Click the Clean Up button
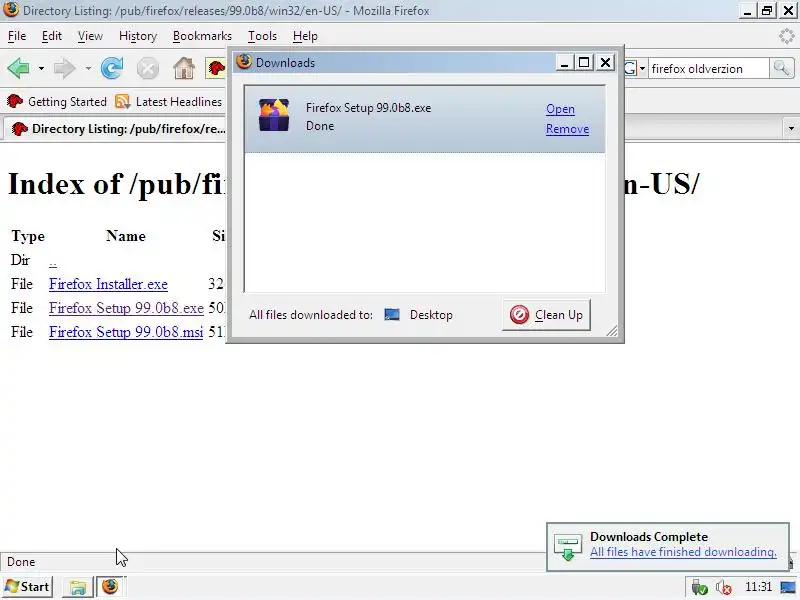Viewport: 800px width, 600px height. click(546, 315)
